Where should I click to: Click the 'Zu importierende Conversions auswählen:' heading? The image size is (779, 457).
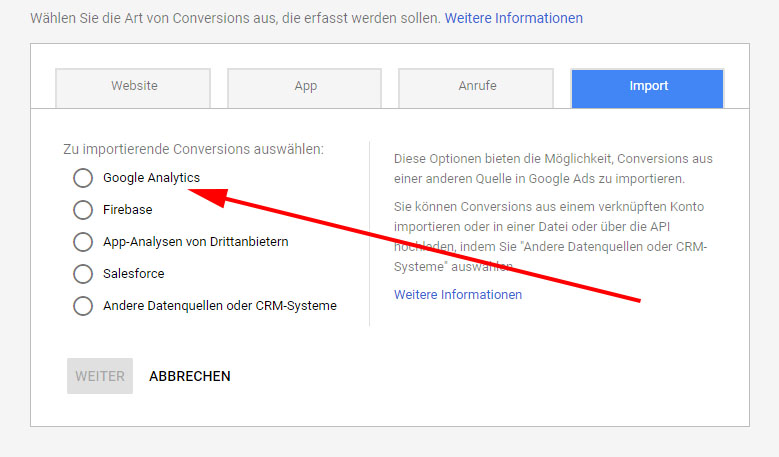[x=193, y=149]
